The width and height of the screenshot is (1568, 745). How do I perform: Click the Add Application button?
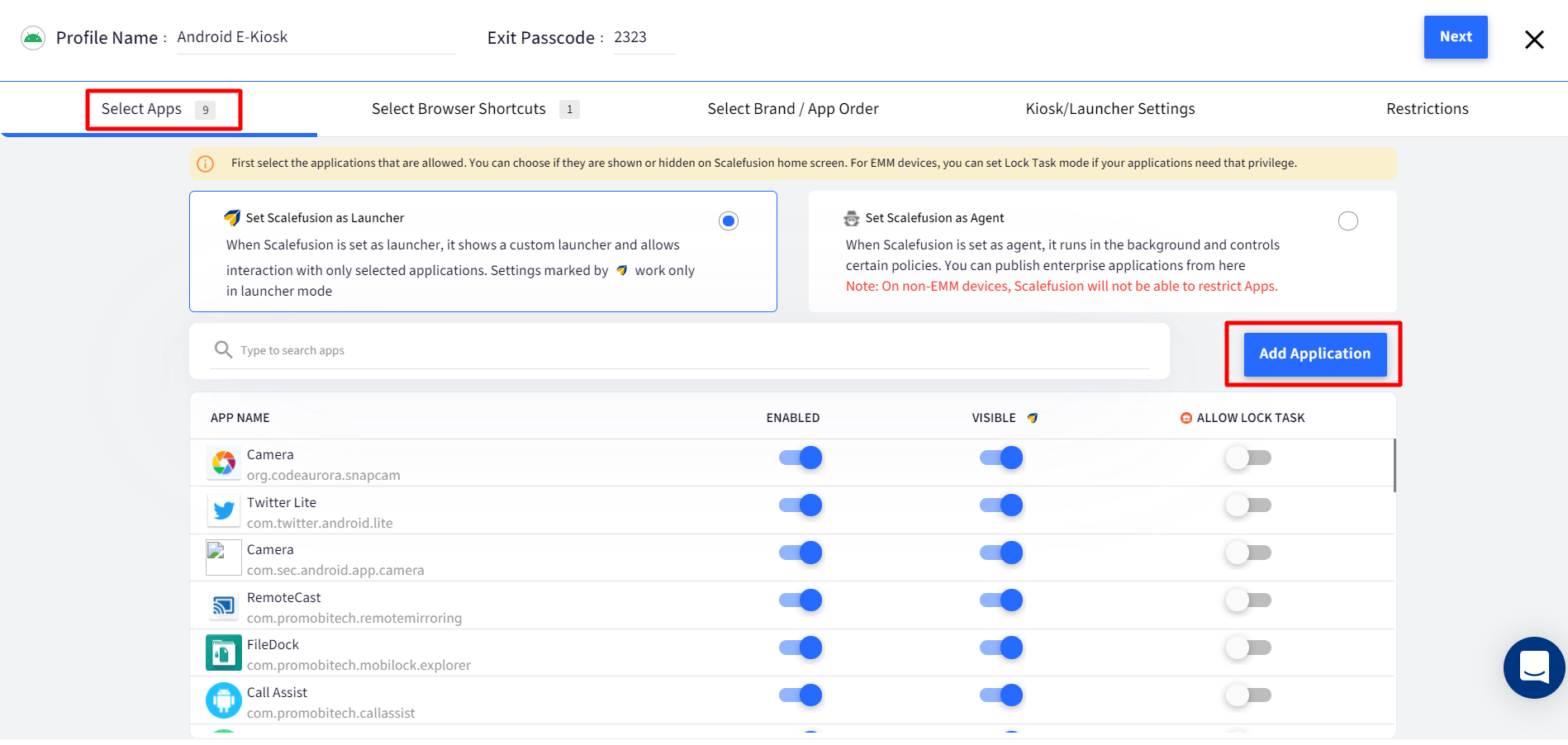pos(1315,354)
